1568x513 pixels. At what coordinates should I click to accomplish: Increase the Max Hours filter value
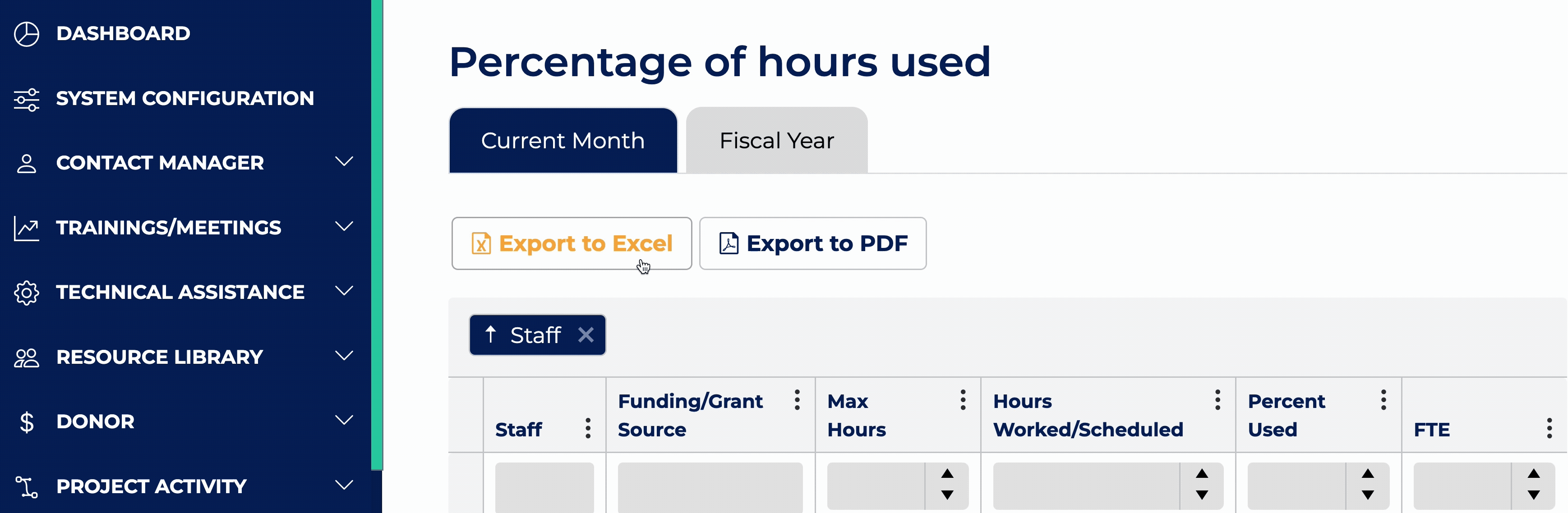[947, 474]
